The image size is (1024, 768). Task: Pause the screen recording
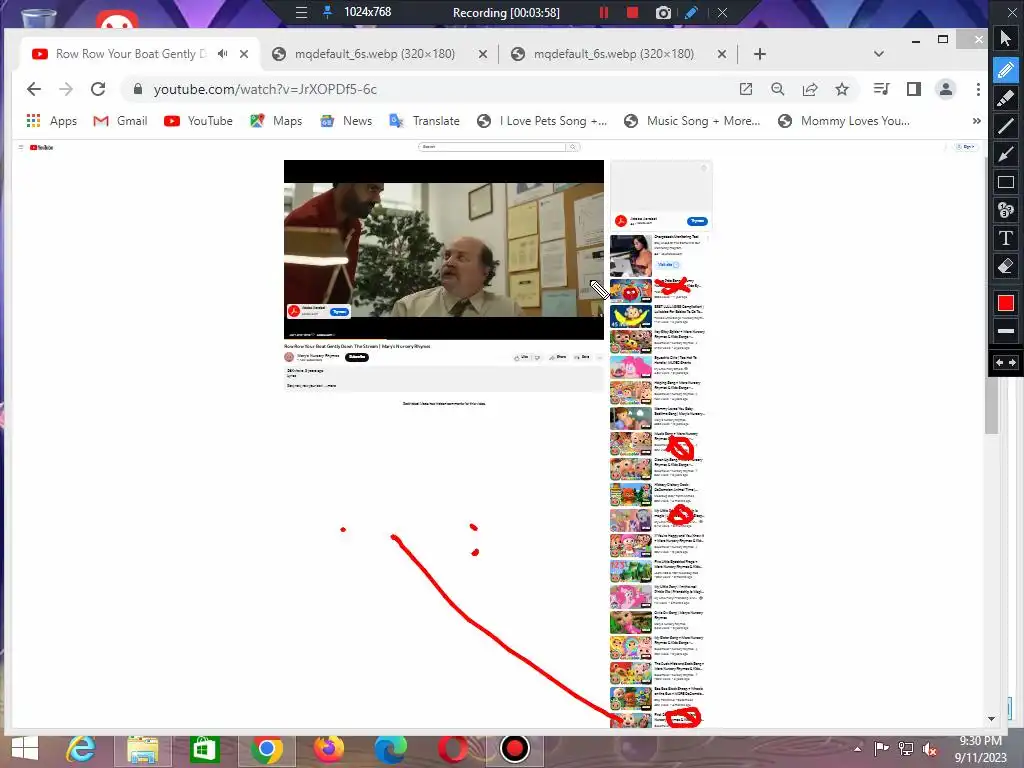tap(603, 12)
